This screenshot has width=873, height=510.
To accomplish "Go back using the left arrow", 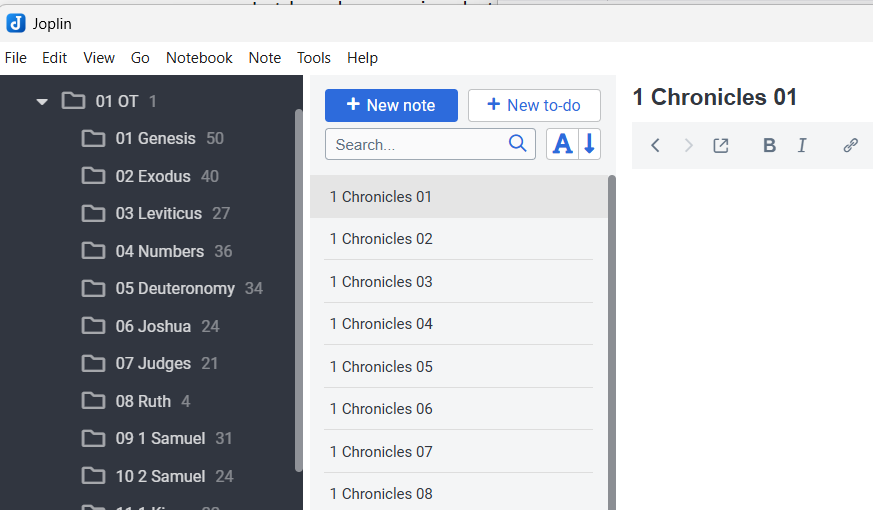I will coord(655,146).
